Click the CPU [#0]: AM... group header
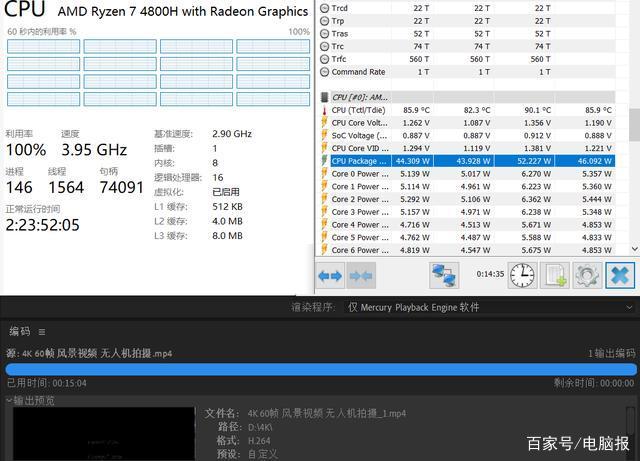640x461 pixels. 360,97
